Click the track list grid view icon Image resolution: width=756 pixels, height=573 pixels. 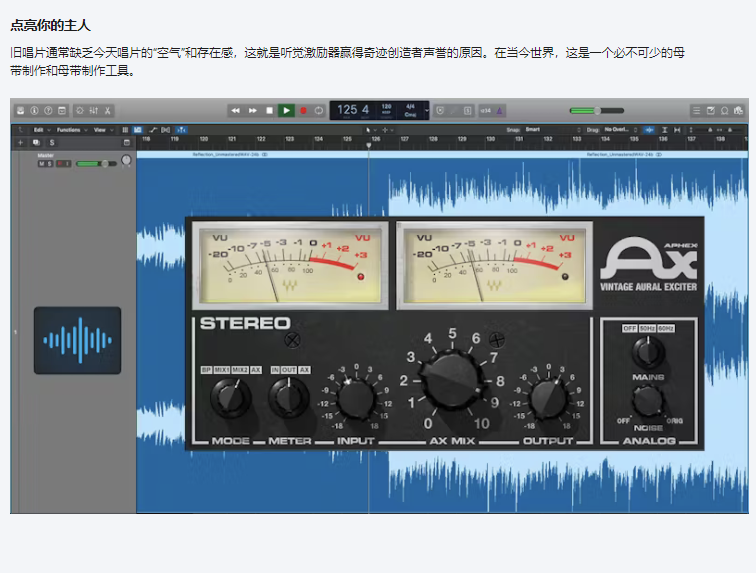(125, 130)
